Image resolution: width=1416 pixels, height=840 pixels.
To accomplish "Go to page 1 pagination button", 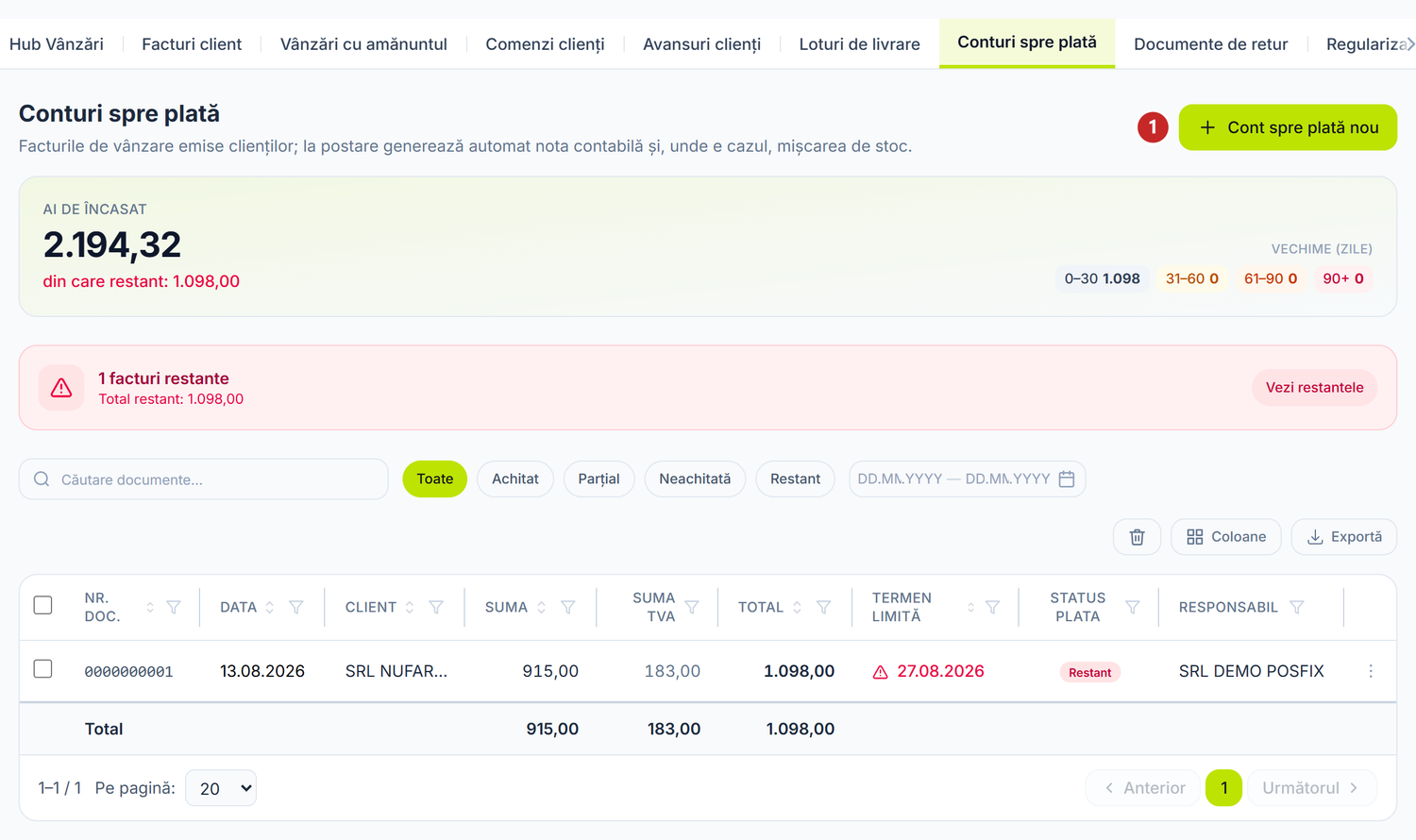I will (x=1223, y=788).
